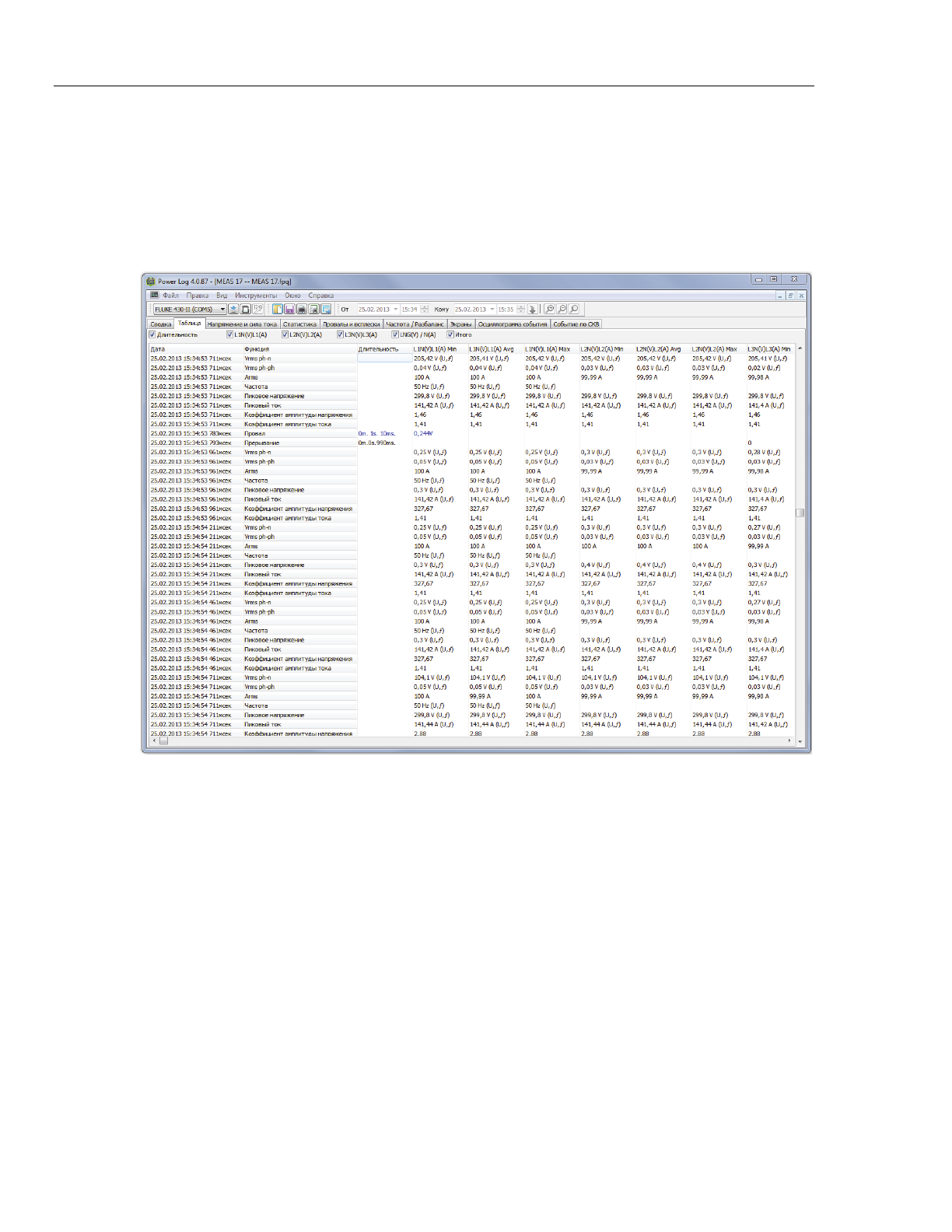The height and width of the screenshot is (1232, 952).
Task: Click the download data icon beside the device selector
Action: pyautogui.click(x=233, y=310)
